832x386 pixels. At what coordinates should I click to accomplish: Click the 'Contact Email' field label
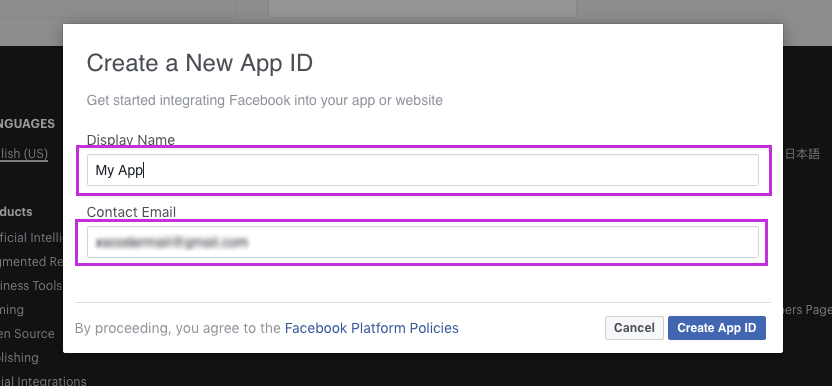pos(131,212)
